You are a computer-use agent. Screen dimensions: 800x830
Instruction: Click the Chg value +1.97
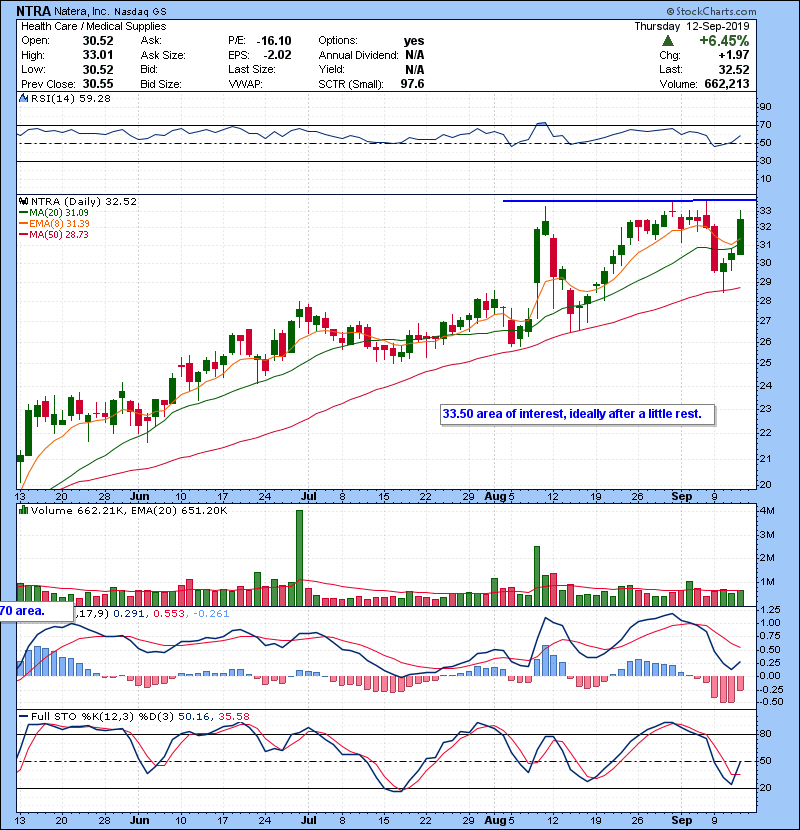point(734,55)
